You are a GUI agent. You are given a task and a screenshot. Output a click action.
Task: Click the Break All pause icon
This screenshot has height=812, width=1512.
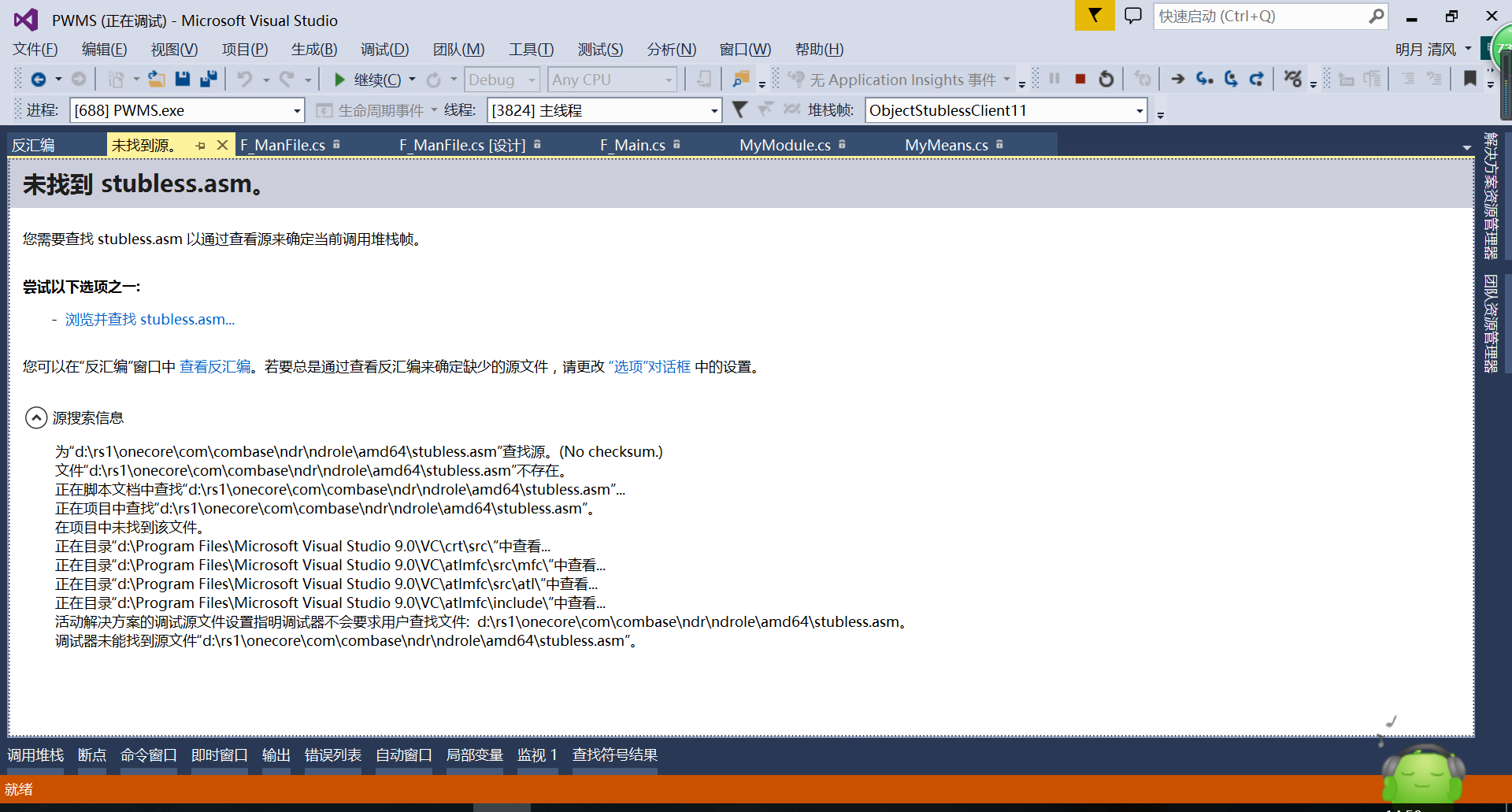pos(1054,80)
